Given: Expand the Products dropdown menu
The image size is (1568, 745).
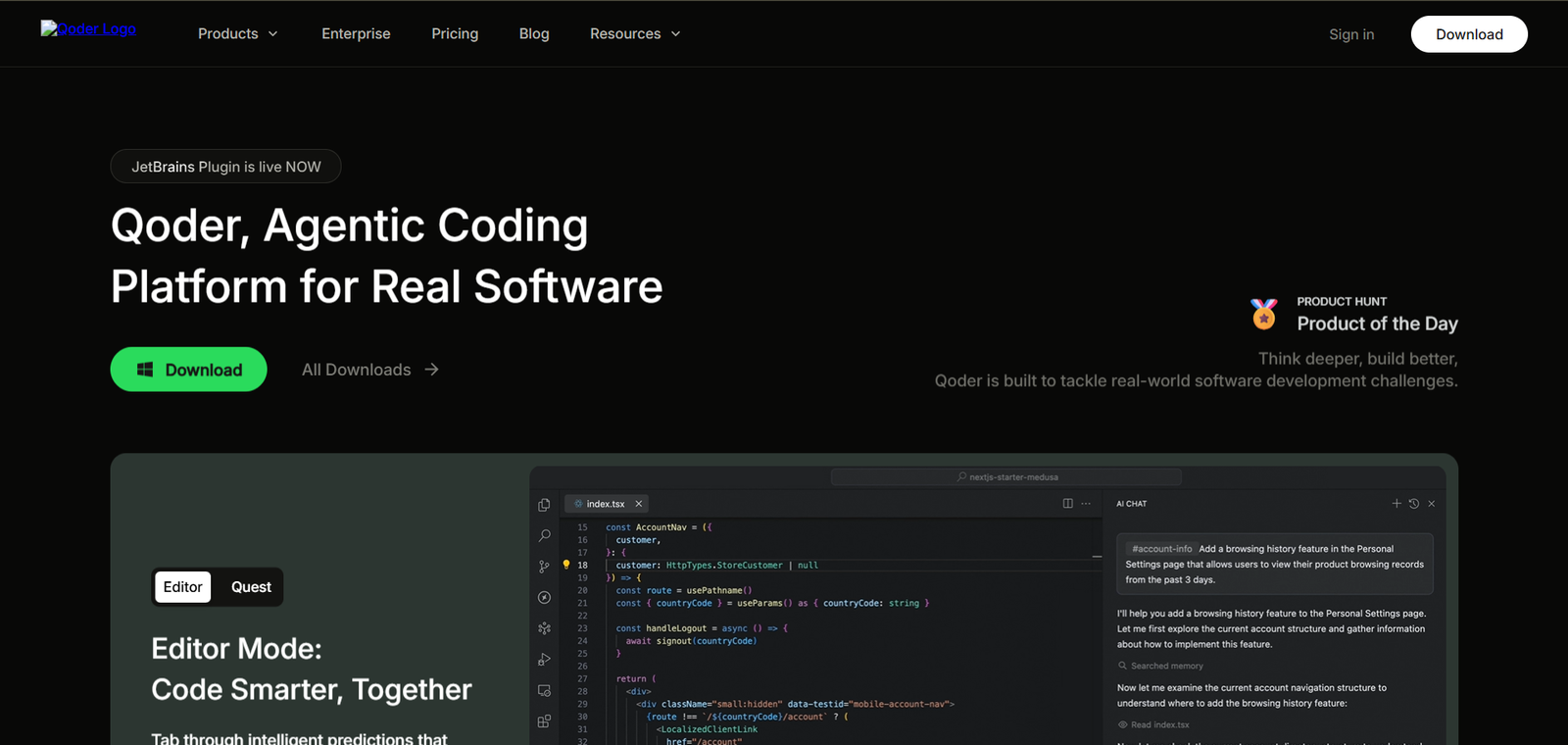Looking at the screenshot, I should (x=238, y=33).
